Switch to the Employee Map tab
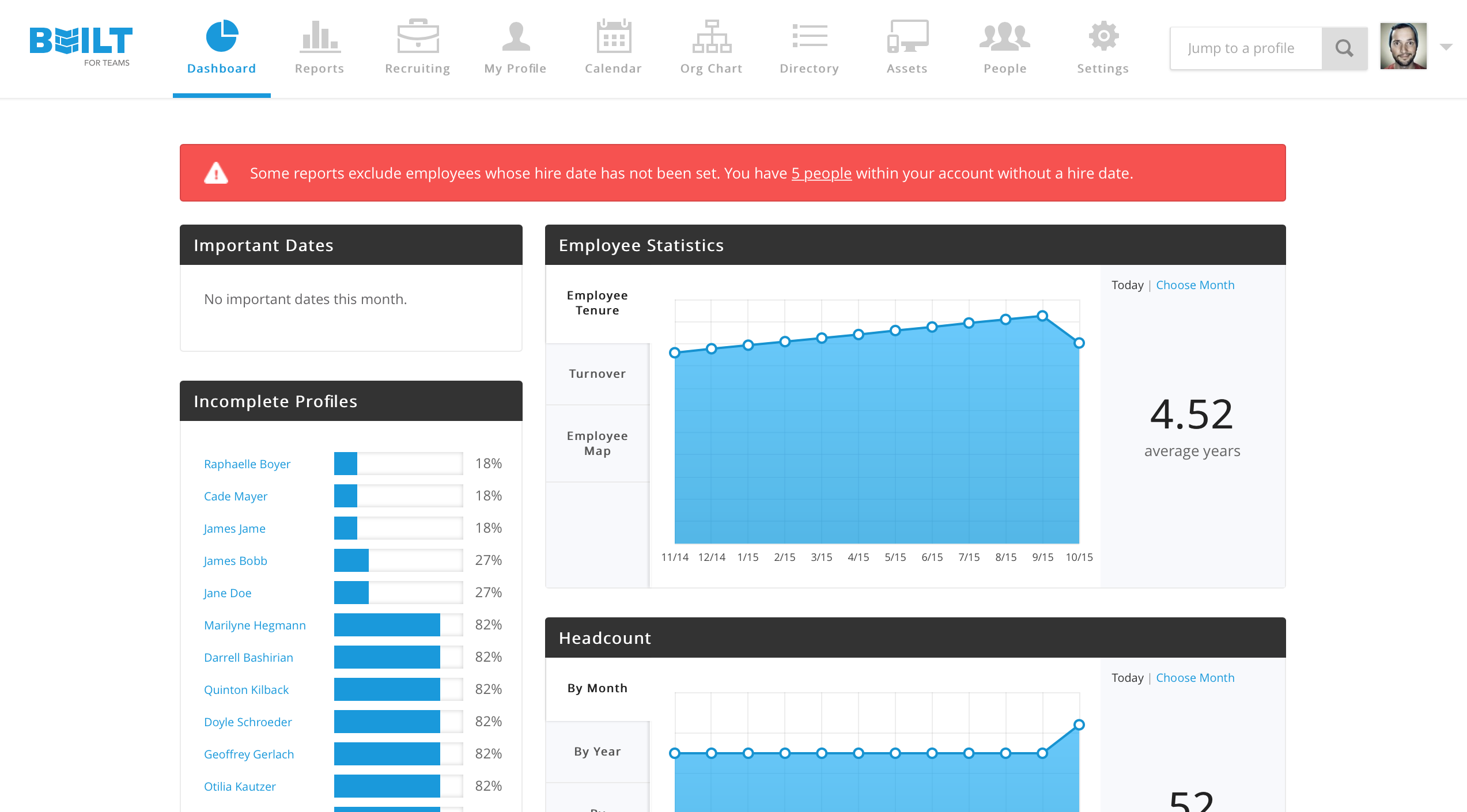Screen dimensions: 1467x812 (x=598, y=443)
